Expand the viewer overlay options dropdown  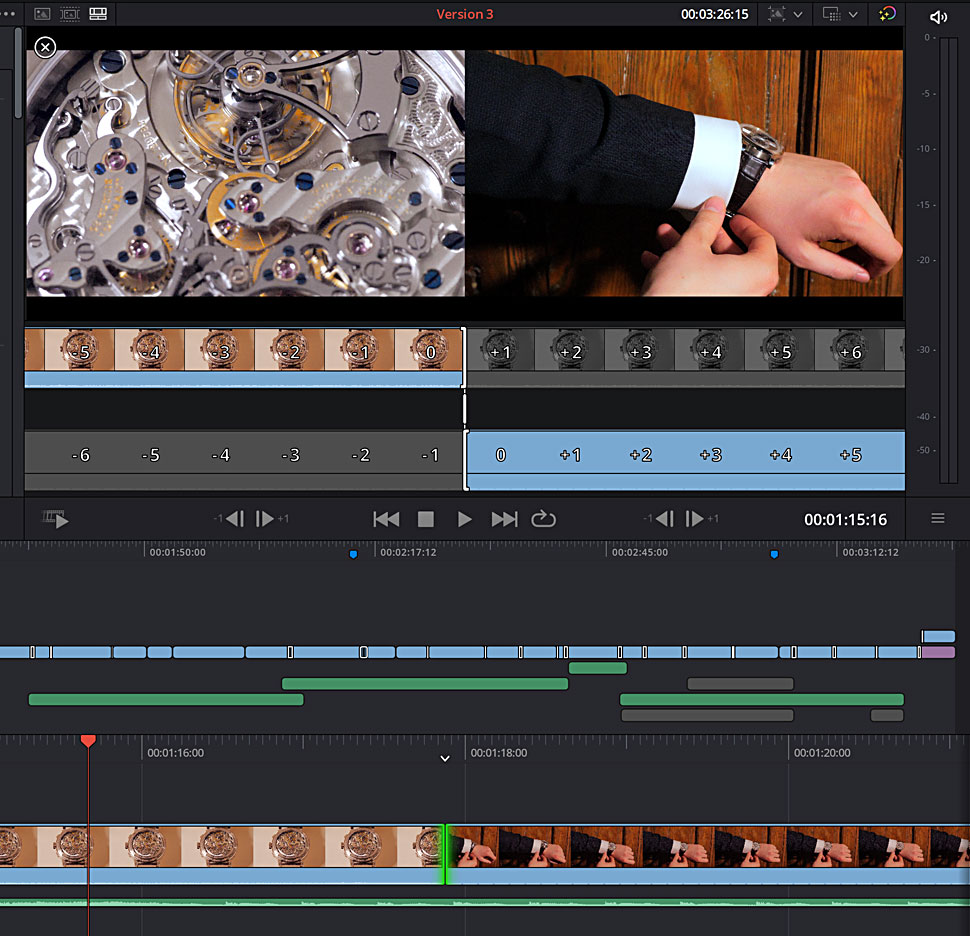coord(853,14)
